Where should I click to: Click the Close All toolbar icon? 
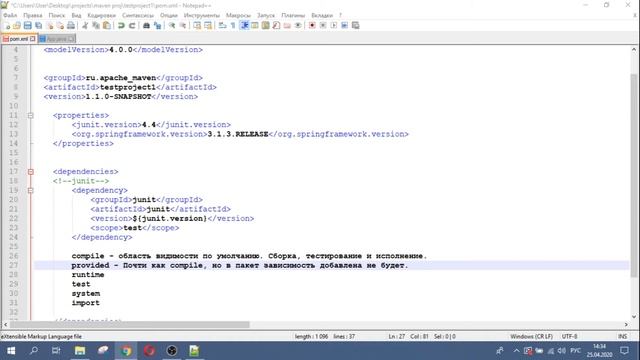pos(60,26)
